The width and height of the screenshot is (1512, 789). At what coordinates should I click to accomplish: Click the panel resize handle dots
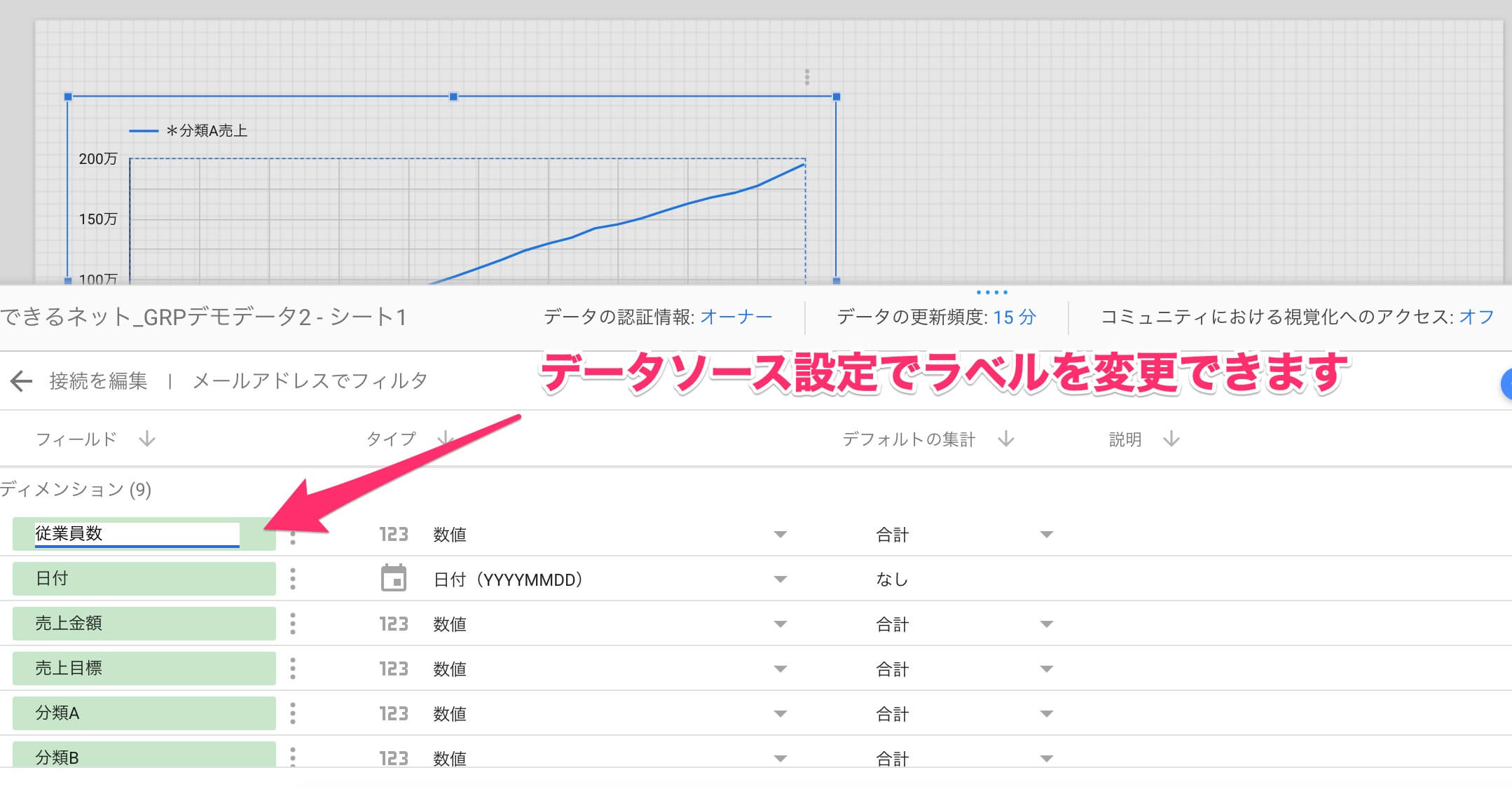tap(992, 292)
